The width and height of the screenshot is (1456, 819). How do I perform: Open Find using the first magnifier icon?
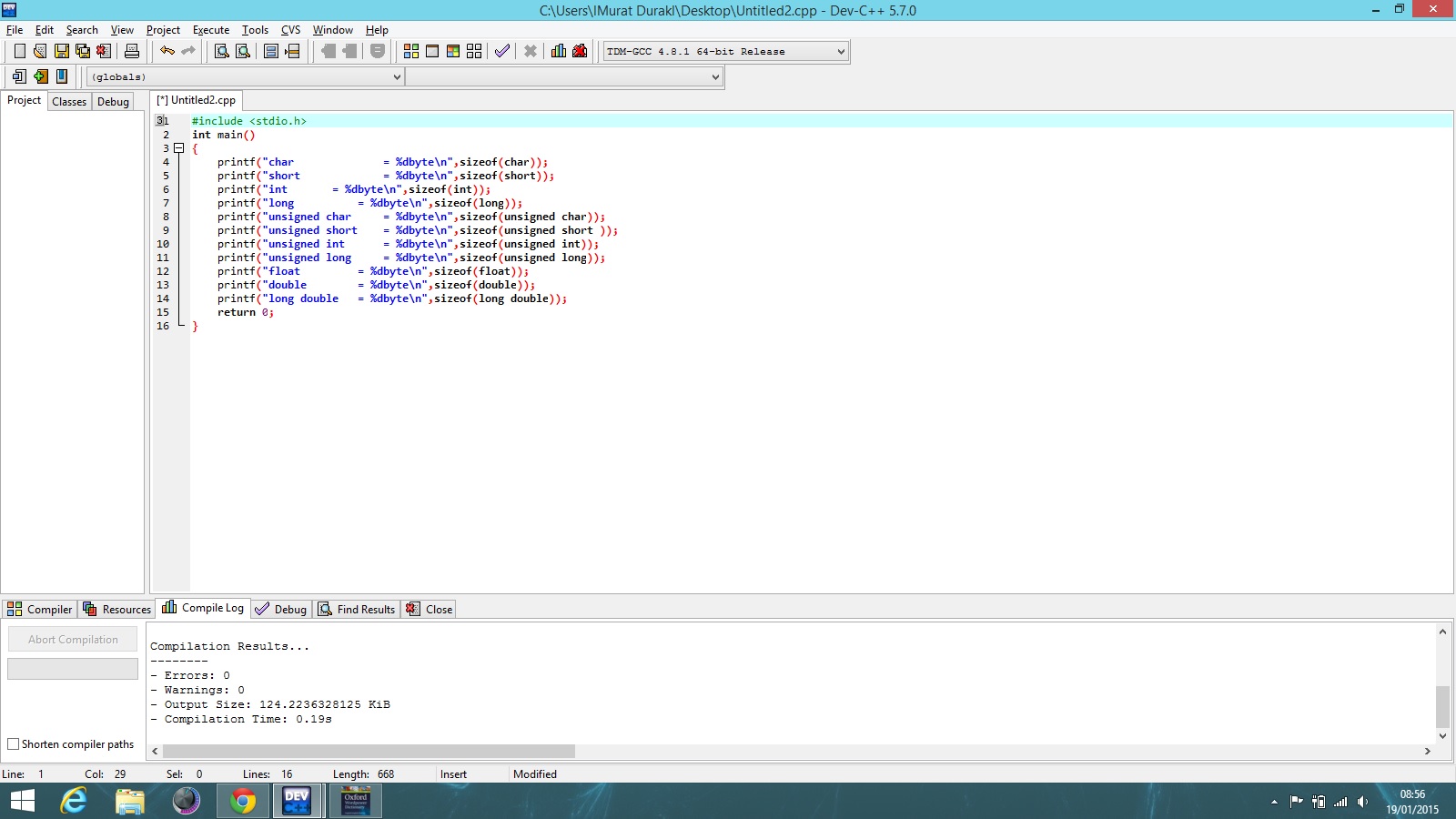point(221,51)
